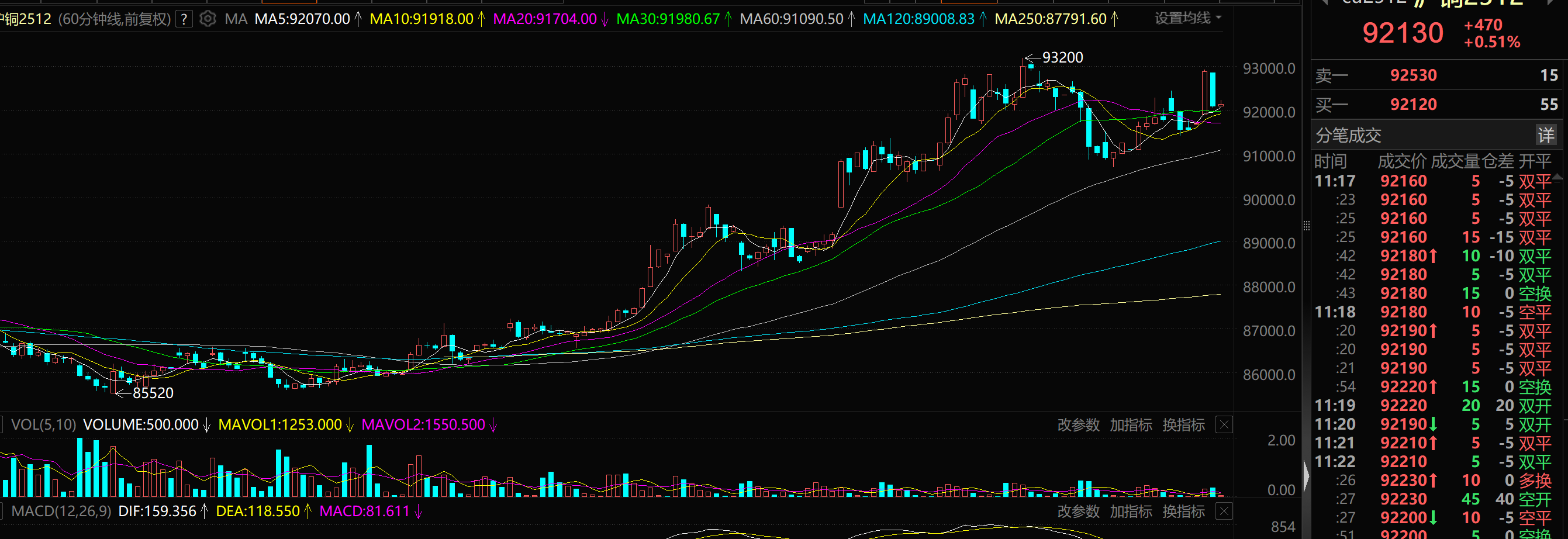Click the dotted splitter handle beside the price axis
The image size is (1568, 539).
(1306, 226)
